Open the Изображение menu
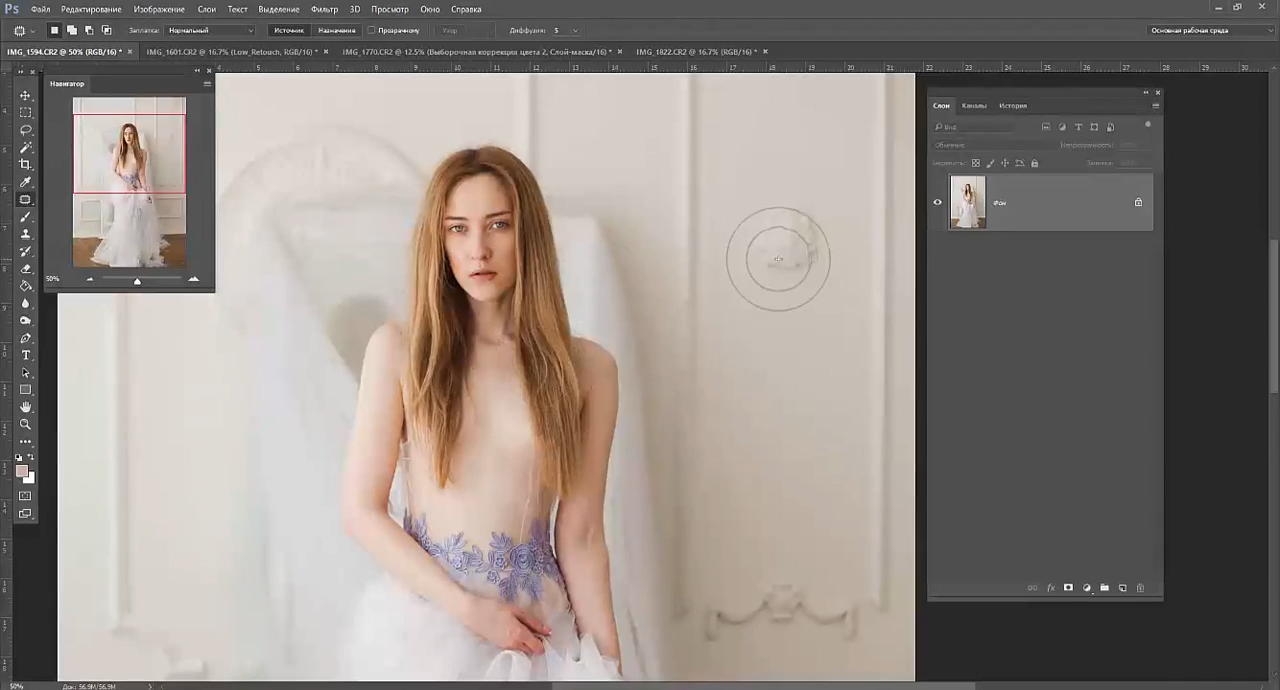This screenshot has width=1280, height=690. 158,9
